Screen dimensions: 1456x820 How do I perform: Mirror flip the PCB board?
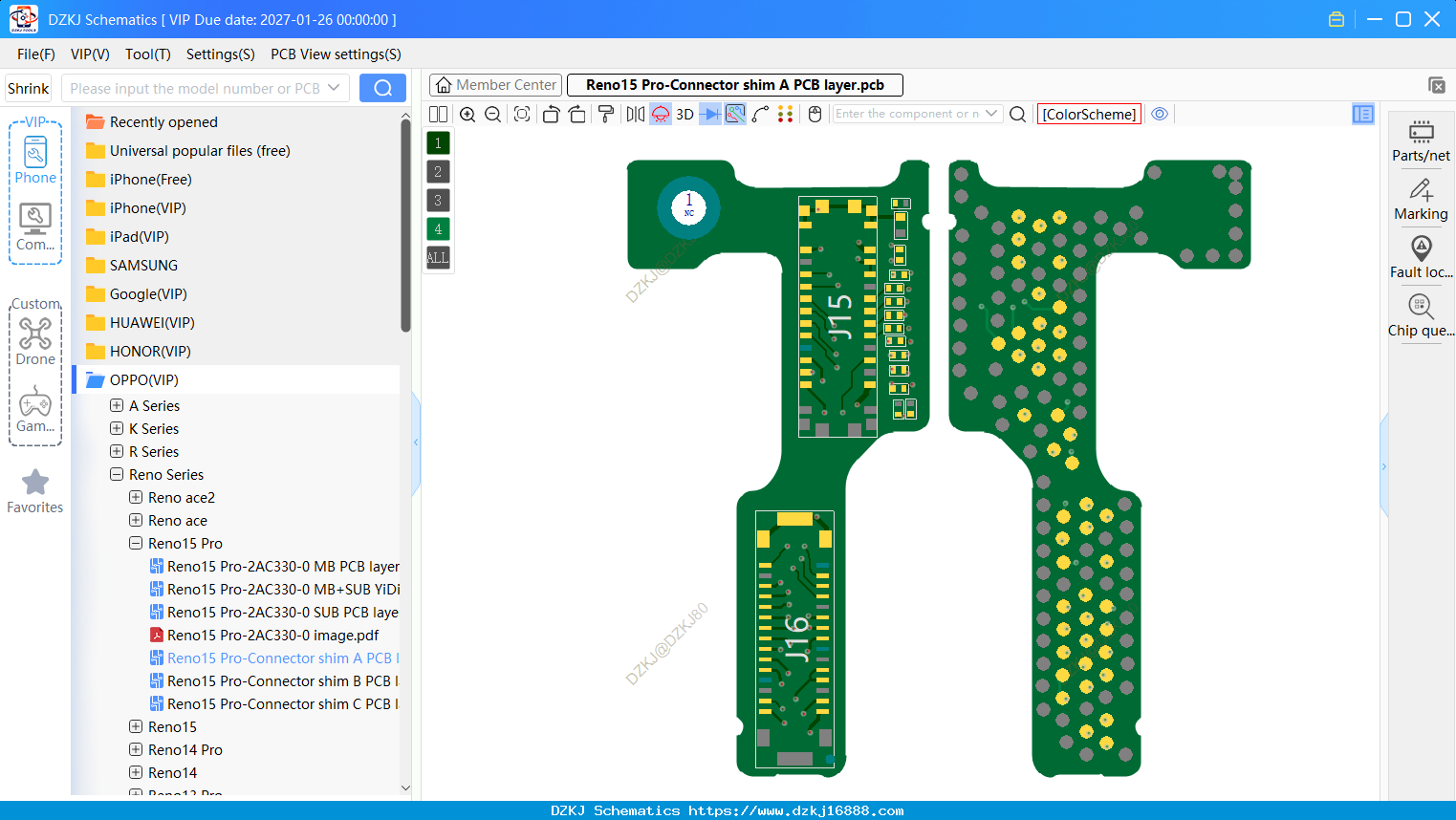[635, 115]
